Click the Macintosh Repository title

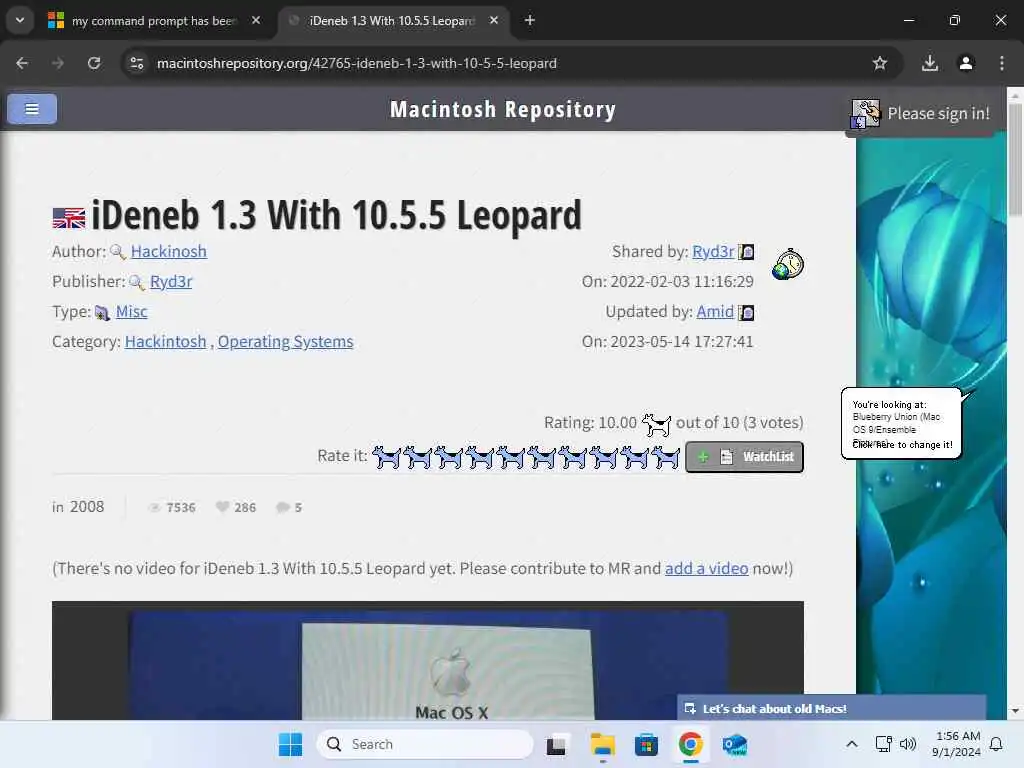[x=503, y=109]
